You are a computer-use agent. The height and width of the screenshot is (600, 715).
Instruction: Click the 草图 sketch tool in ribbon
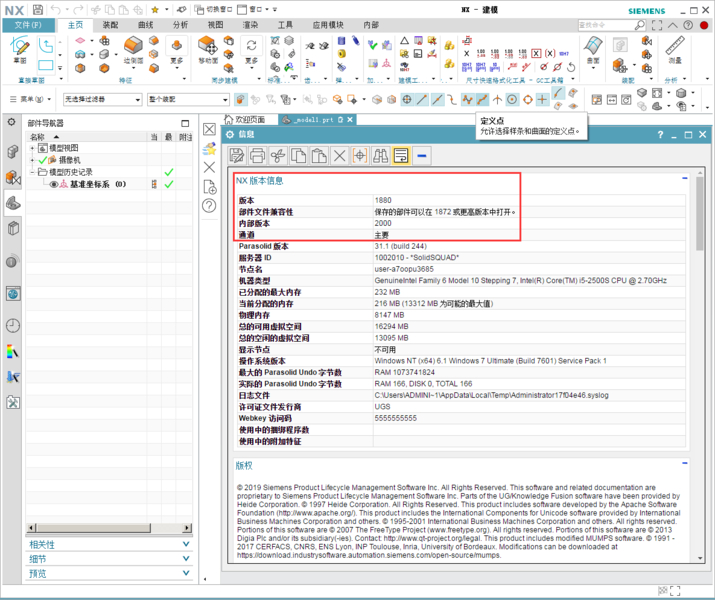click(21, 51)
